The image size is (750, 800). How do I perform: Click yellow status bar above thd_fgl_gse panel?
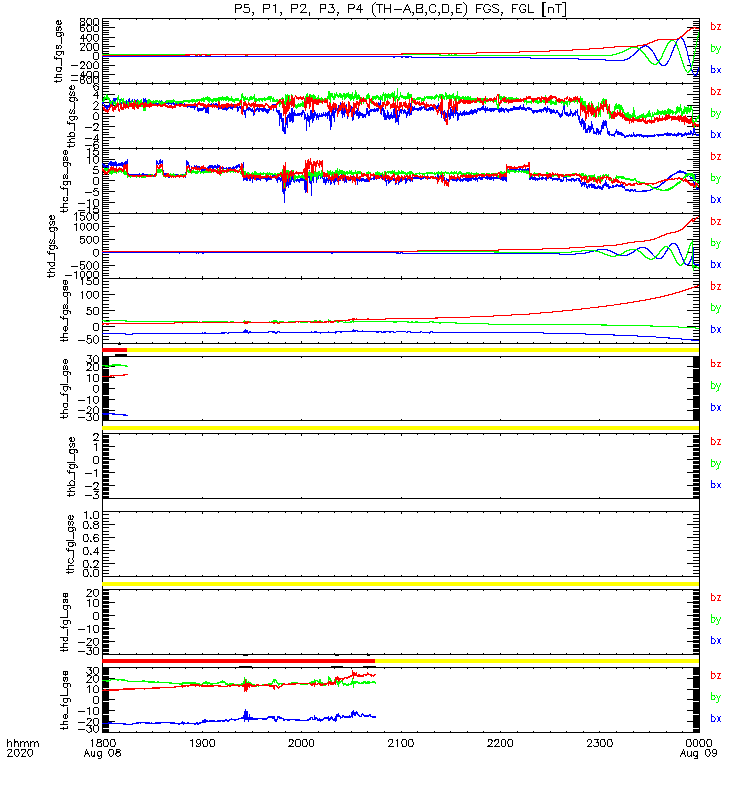coord(401,584)
